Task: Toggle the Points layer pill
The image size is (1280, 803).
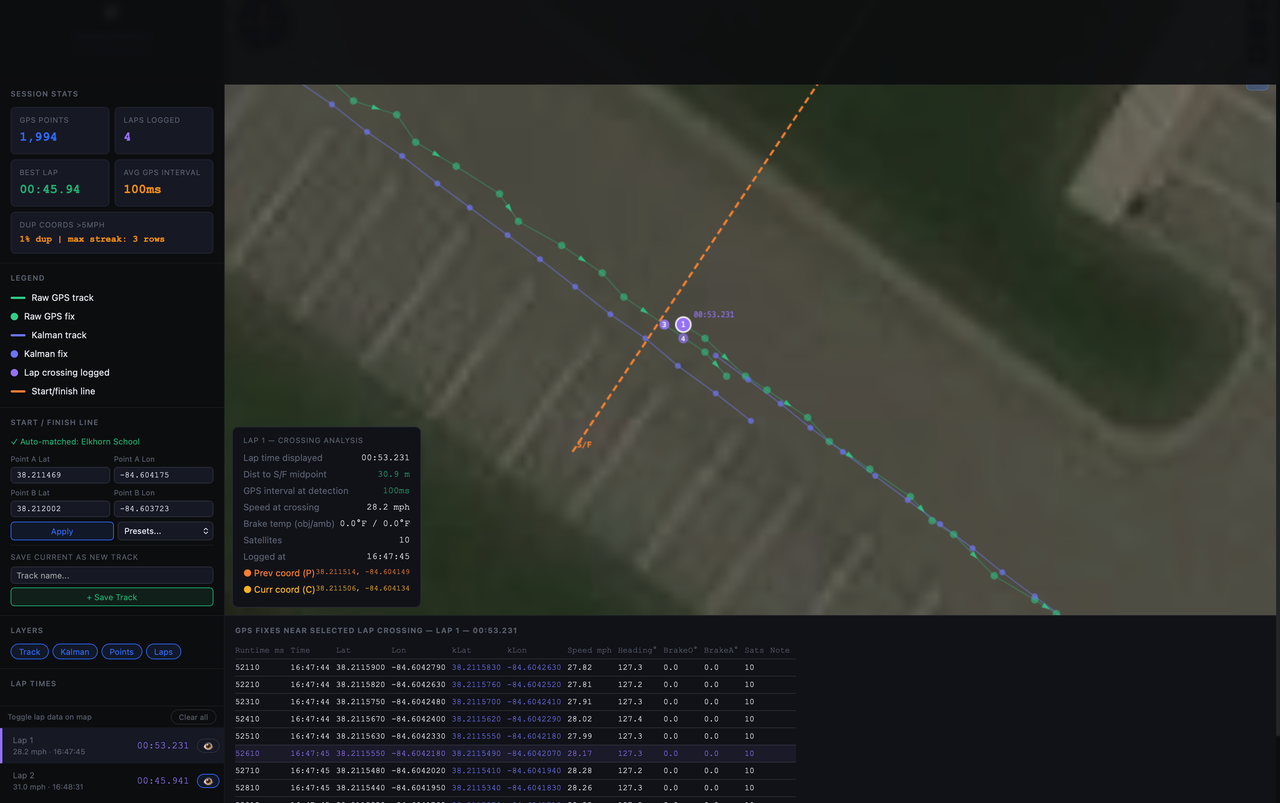Action: coord(122,652)
